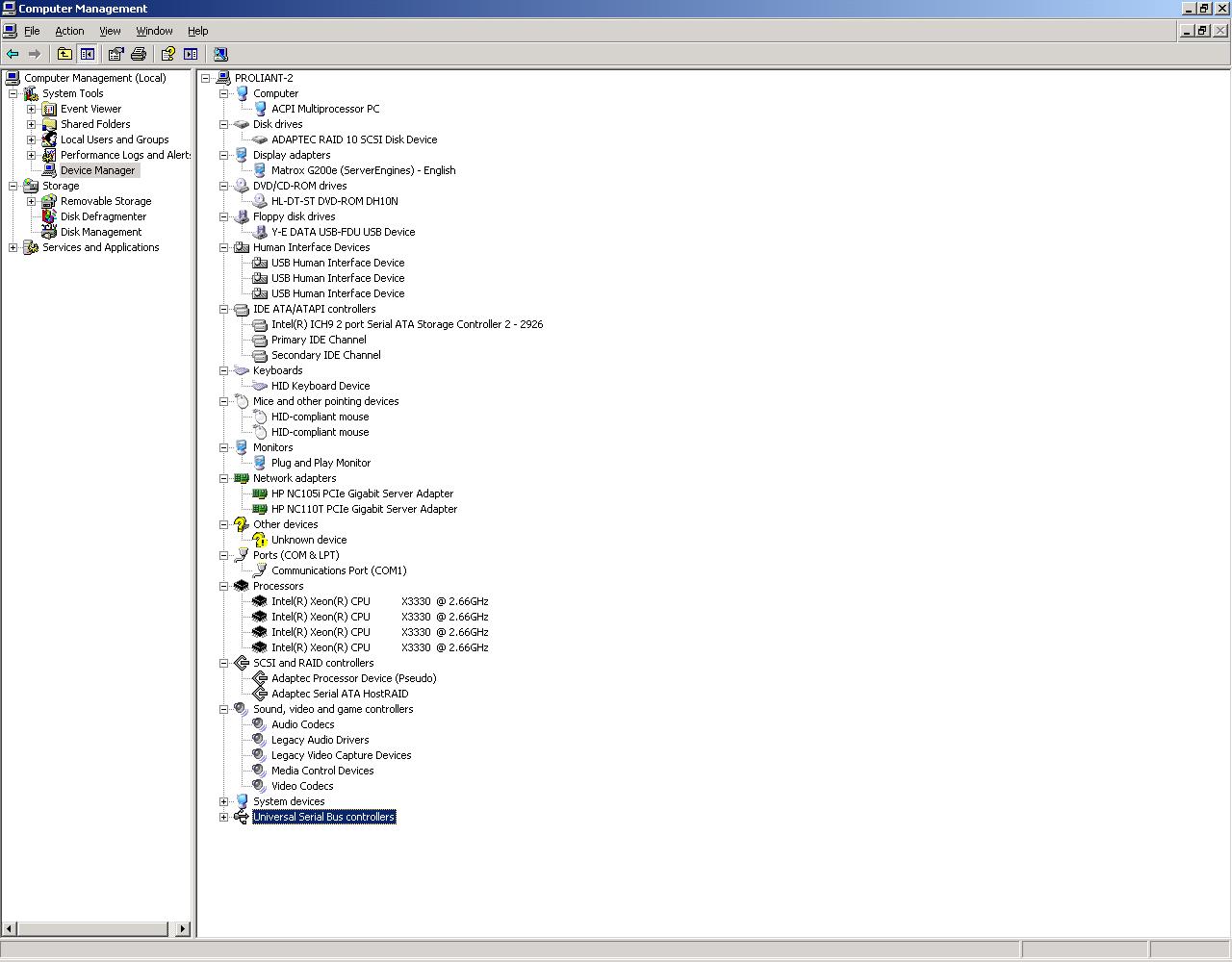
Task: Open the File menu
Action: click(32, 31)
